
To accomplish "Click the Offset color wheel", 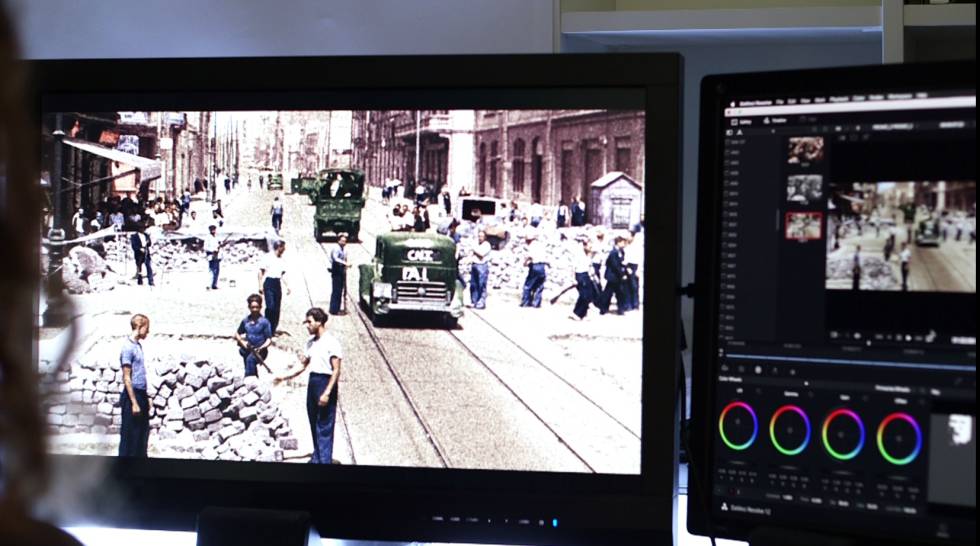I will click(x=899, y=438).
